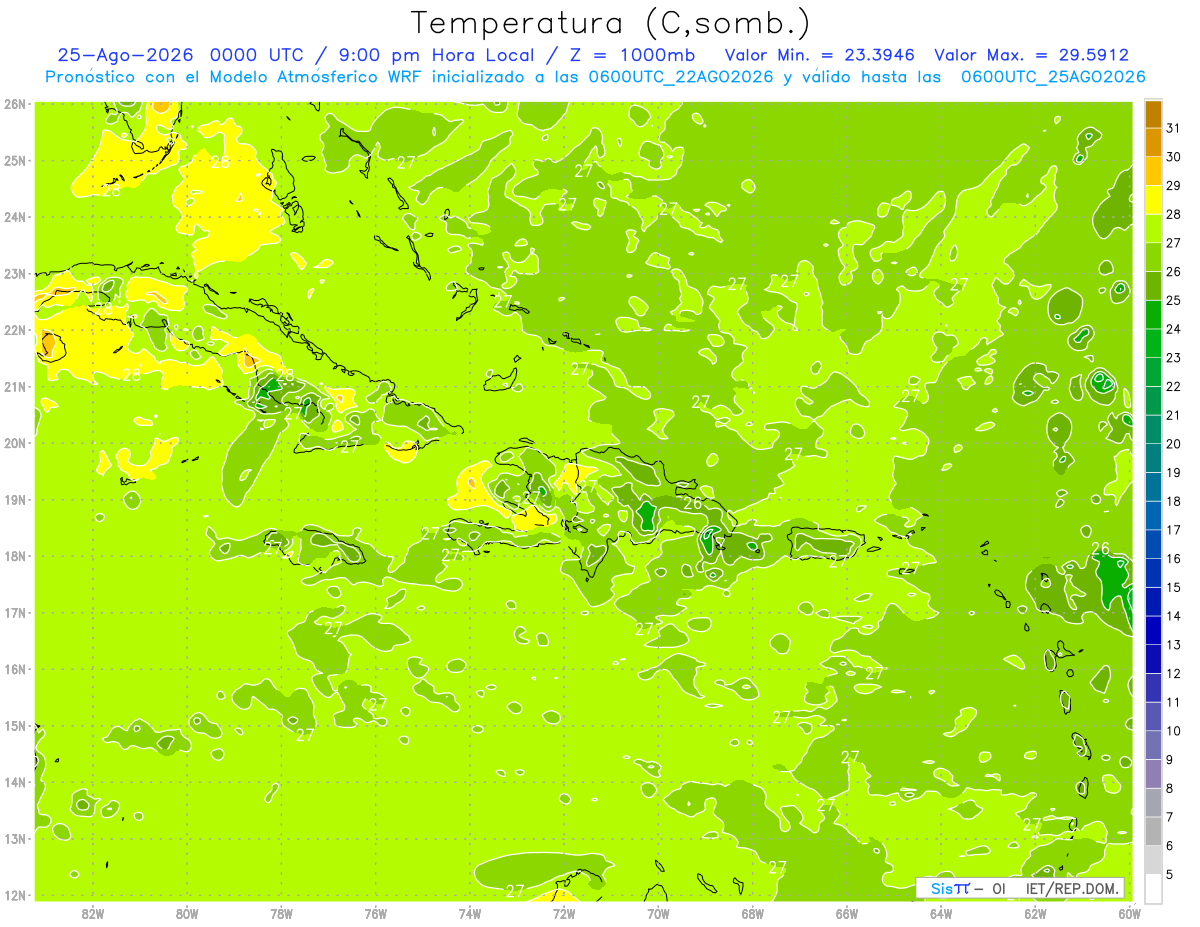Click the "80W" longitude axis label
The height and width of the screenshot is (927, 1200).
tap(186, 913)
